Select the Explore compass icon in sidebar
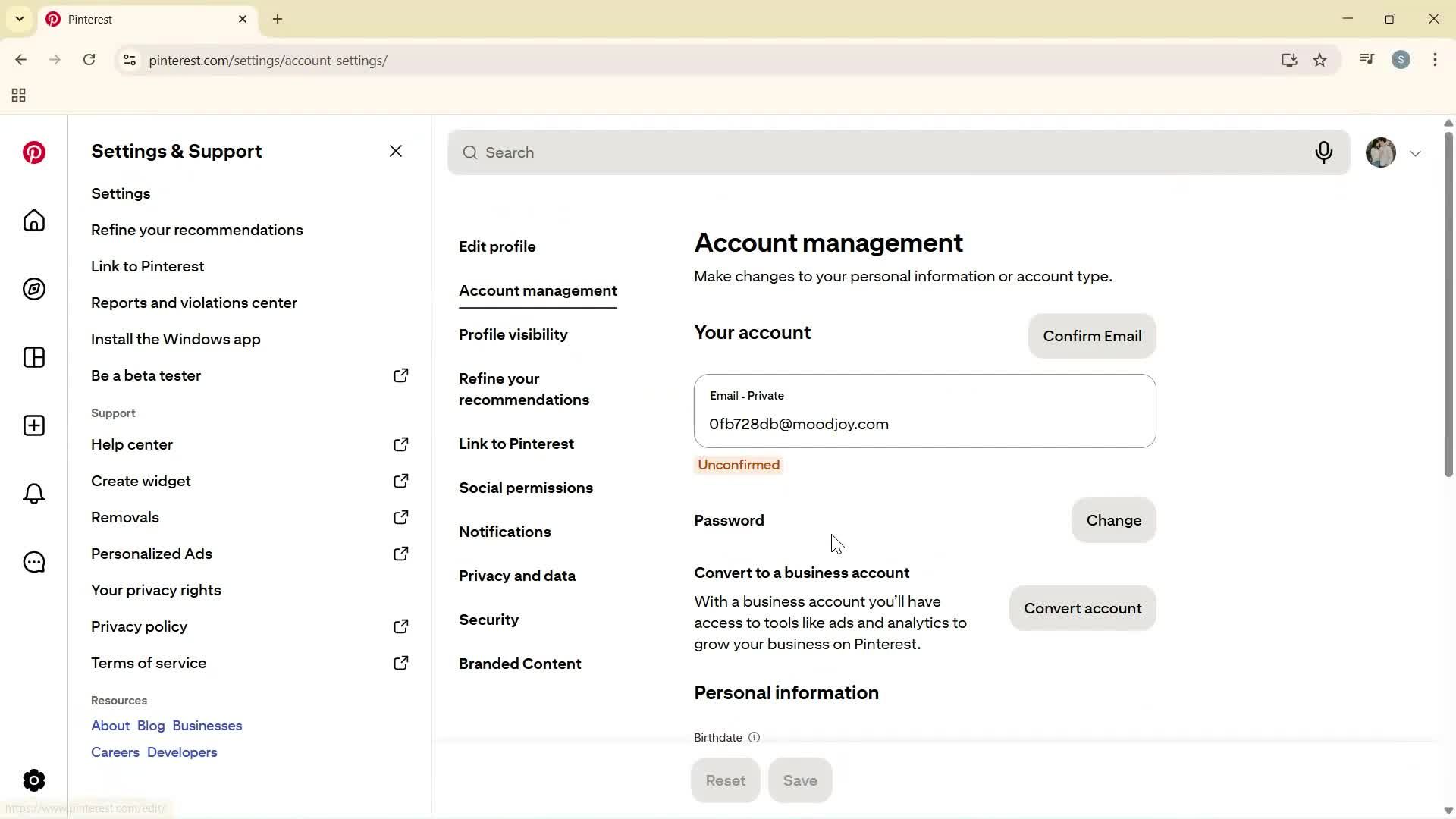This screenshot has width=1456, height=819. (x=33, y=289)
